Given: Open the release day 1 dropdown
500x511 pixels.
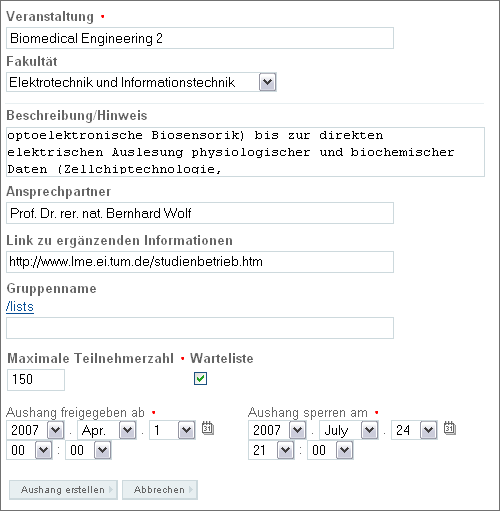Looking at the screenshot, I should tap(172, 430).
